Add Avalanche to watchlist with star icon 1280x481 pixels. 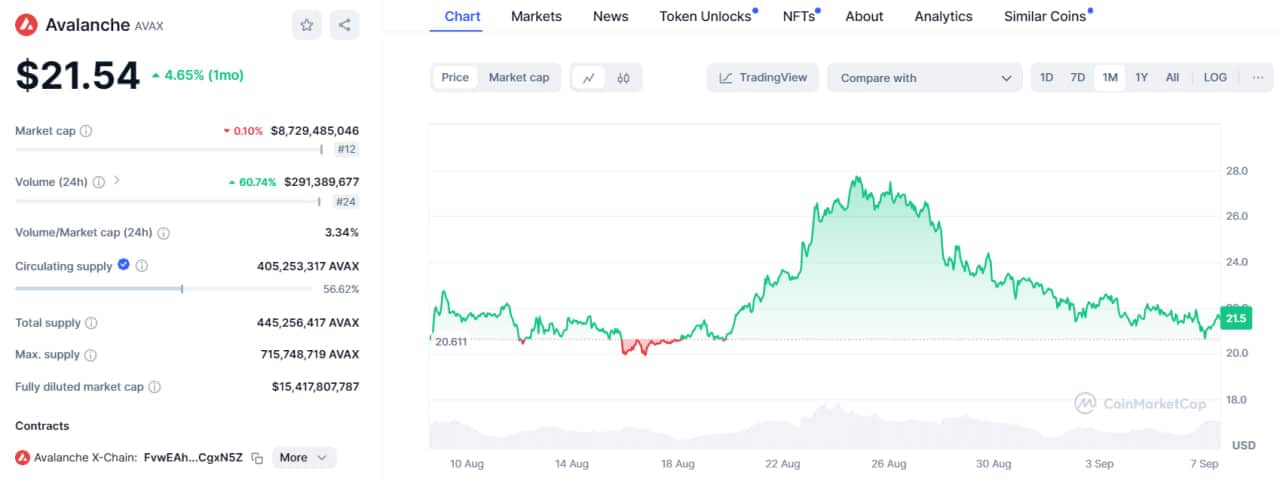[x=307, y=25]
